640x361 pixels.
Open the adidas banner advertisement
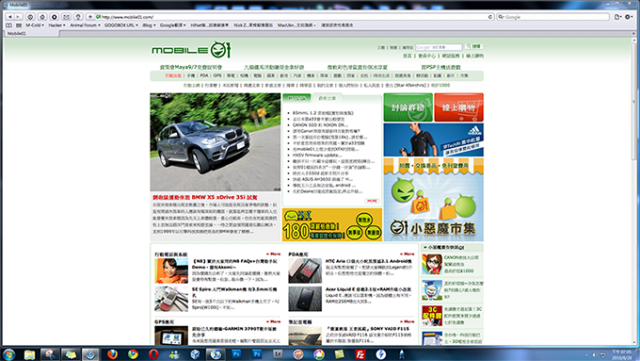pyautogui.click(x=433, y=140)
